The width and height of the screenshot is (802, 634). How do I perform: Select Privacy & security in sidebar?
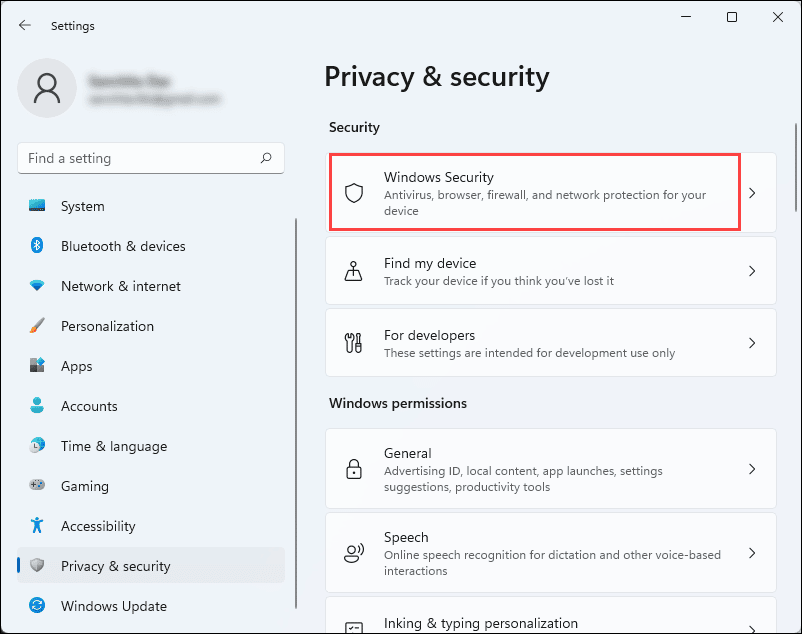click(151, 565)
